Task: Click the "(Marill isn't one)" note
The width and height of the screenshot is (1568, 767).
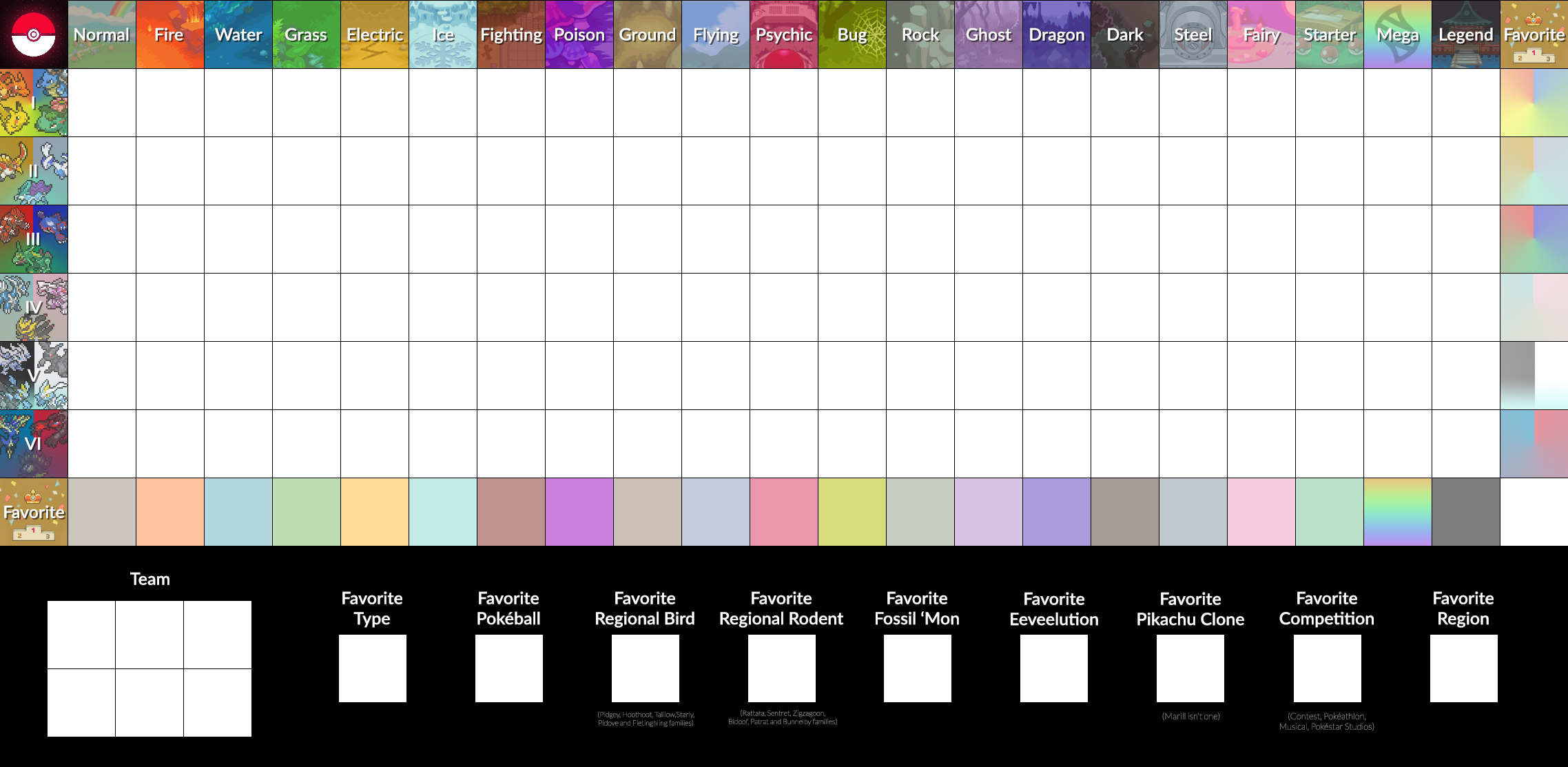Action: coord(1190,716)
